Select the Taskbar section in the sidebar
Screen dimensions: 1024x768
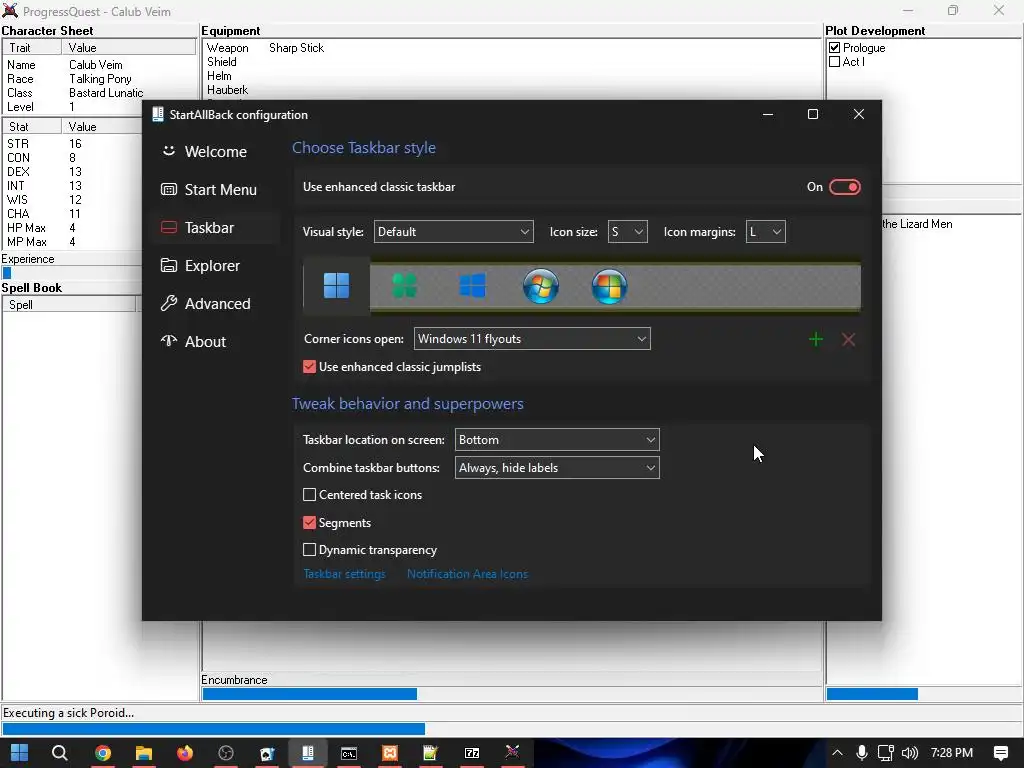[214, 227]
